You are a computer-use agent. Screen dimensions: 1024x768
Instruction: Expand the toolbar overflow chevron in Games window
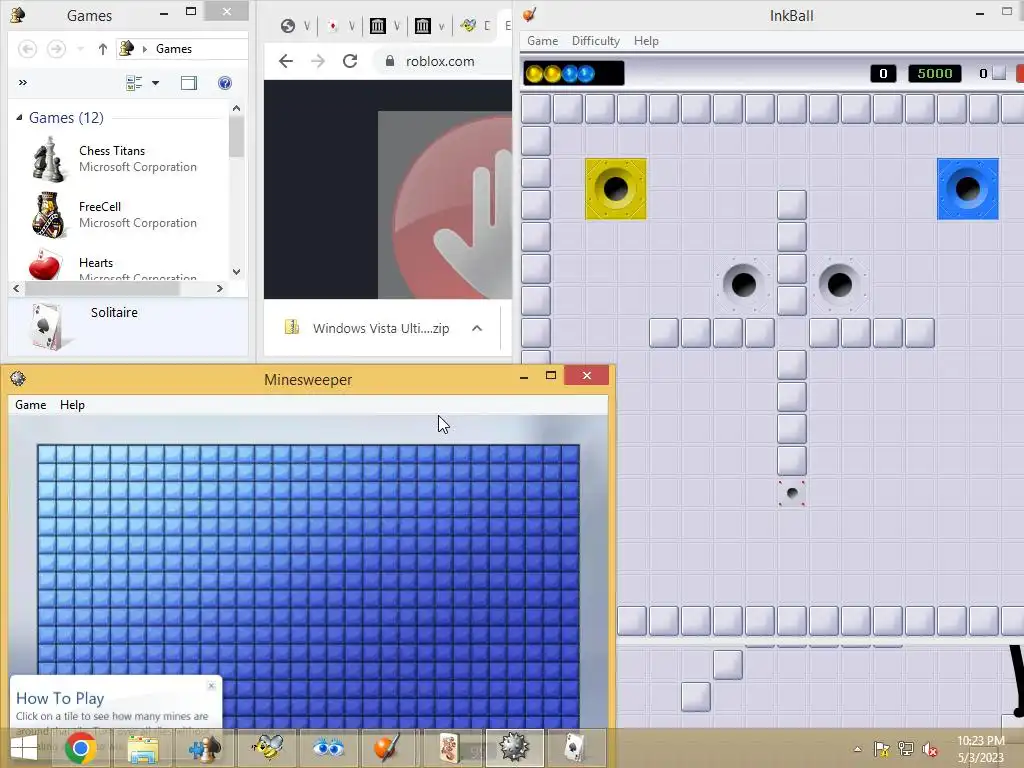23,82
